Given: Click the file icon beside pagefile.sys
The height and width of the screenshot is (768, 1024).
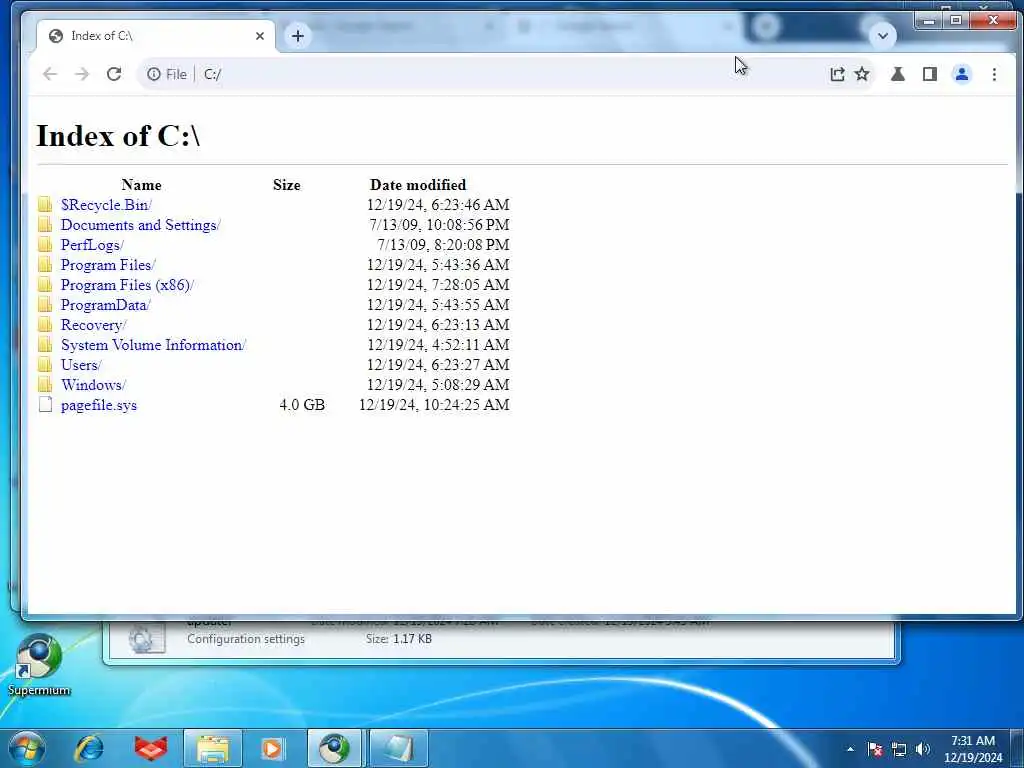Looking at the screenshot, I should (45, 405).
